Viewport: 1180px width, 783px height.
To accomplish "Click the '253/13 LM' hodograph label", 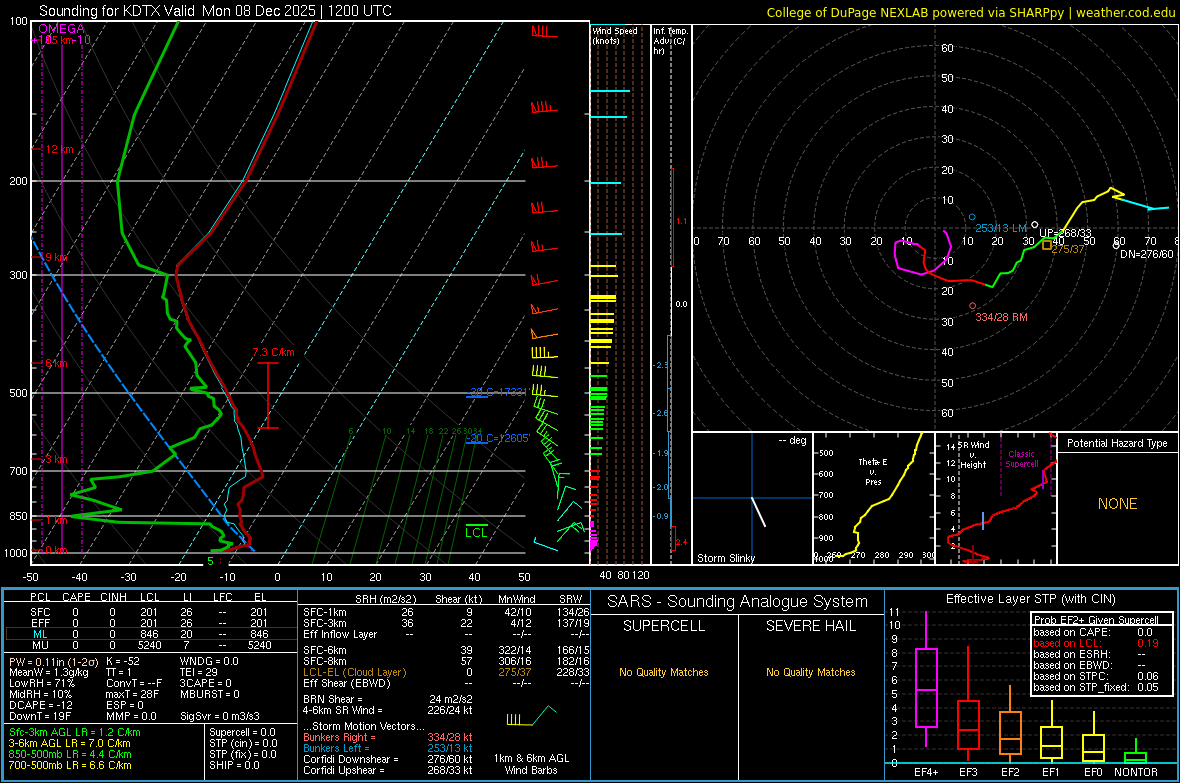I will 1001,227.
